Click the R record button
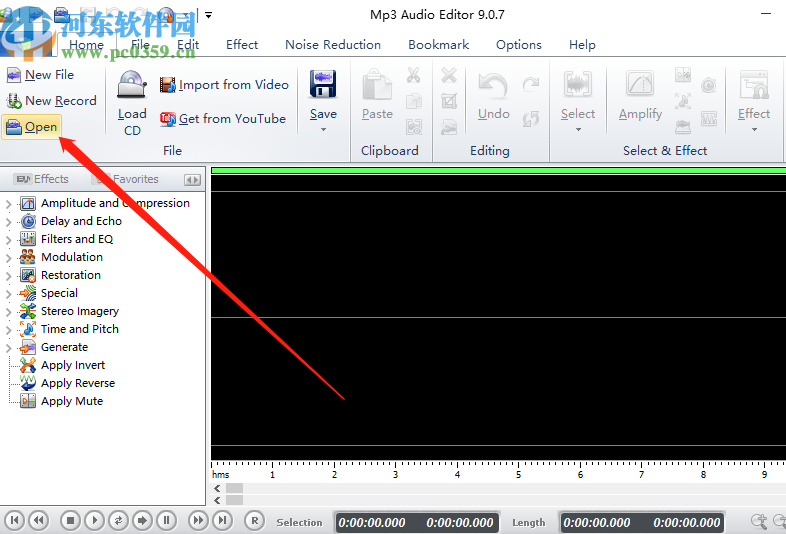The height and width of the screenshot is (534, 786). coord(255,520)
